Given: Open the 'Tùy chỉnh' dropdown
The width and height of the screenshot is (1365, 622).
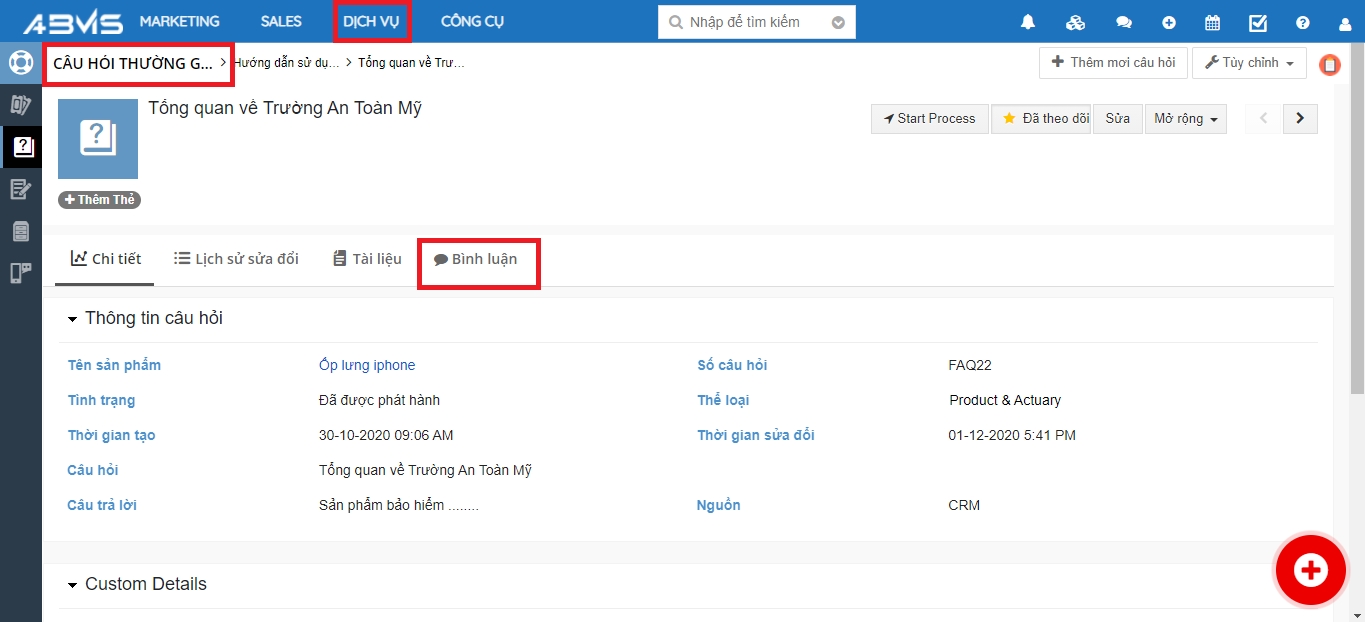Looking at the screenshot, I should 1249,63.
